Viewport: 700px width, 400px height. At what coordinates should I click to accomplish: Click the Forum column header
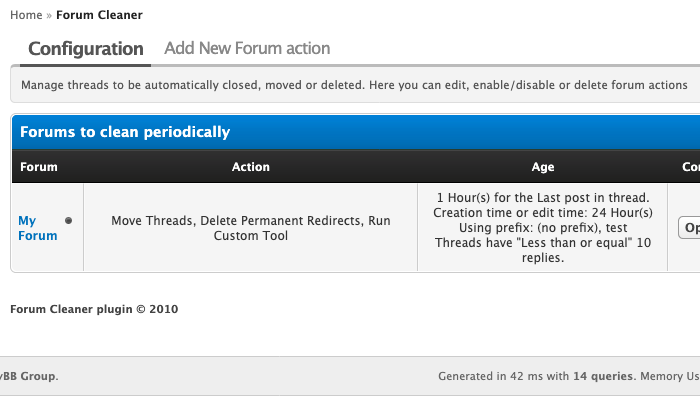tap(39, 167)
